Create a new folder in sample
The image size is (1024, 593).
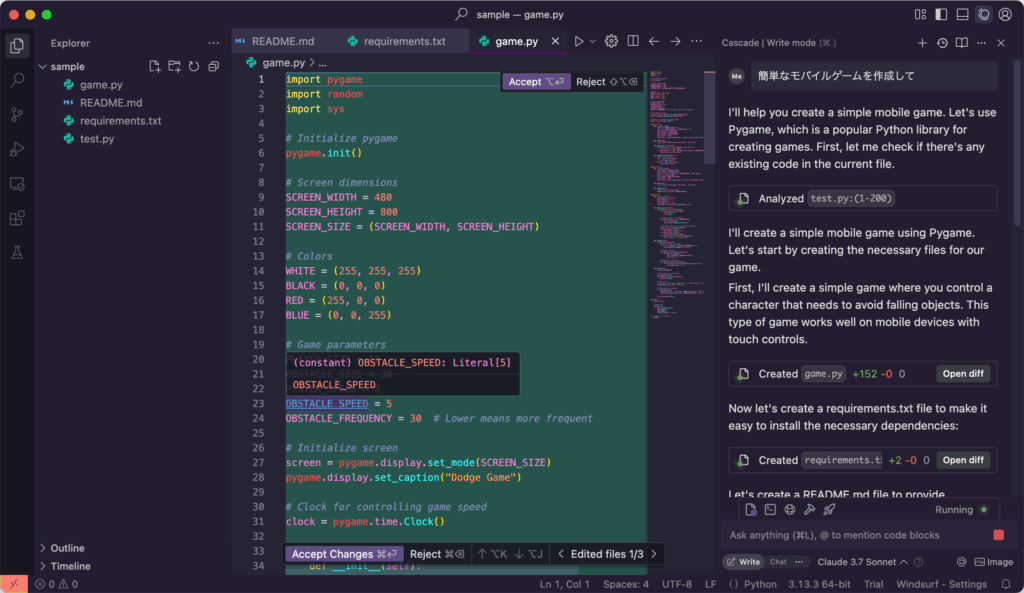(x=174, y=66)
